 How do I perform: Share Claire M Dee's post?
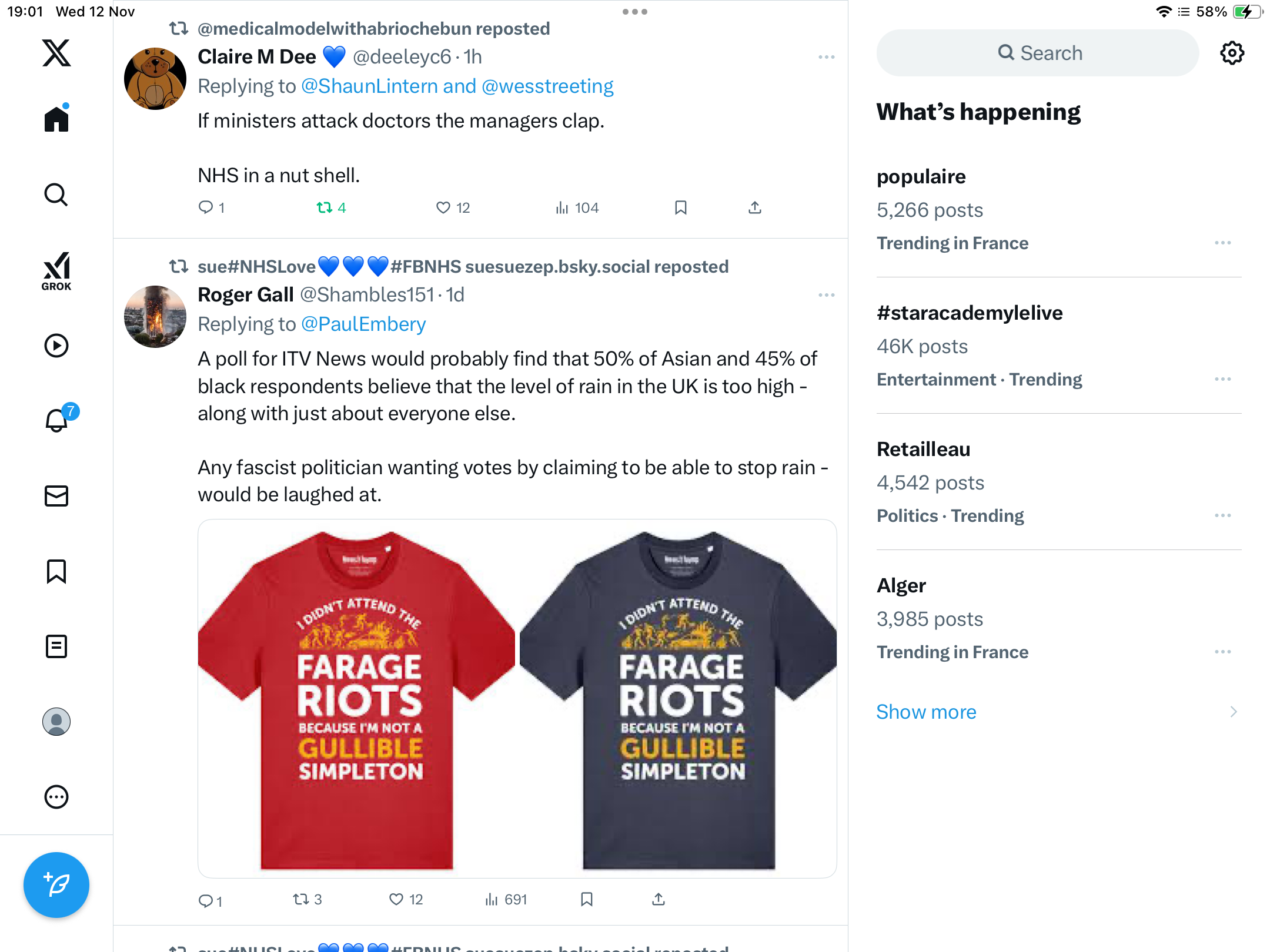coord(755,207)
